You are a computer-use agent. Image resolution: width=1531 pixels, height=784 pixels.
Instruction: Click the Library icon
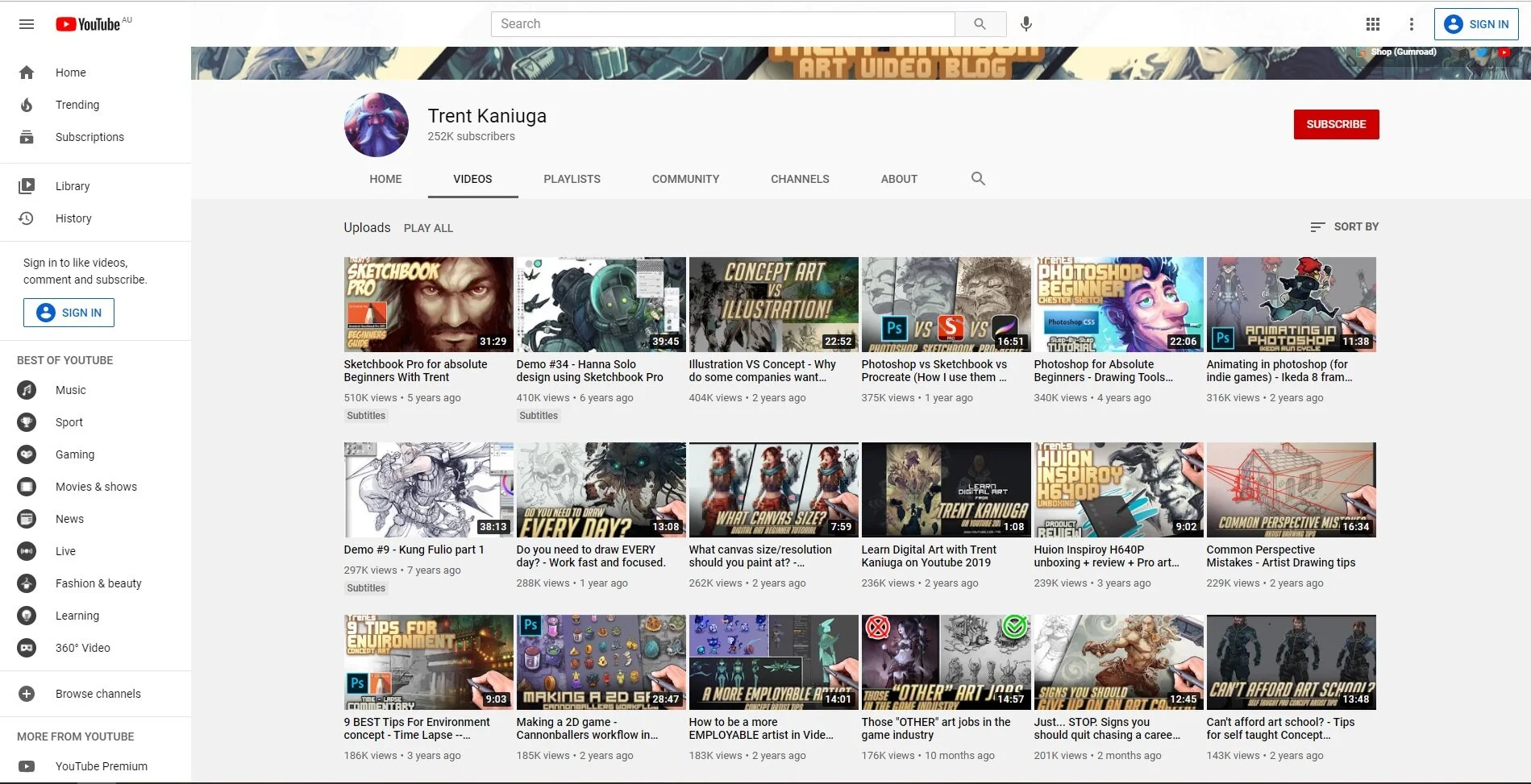[27, 186]
